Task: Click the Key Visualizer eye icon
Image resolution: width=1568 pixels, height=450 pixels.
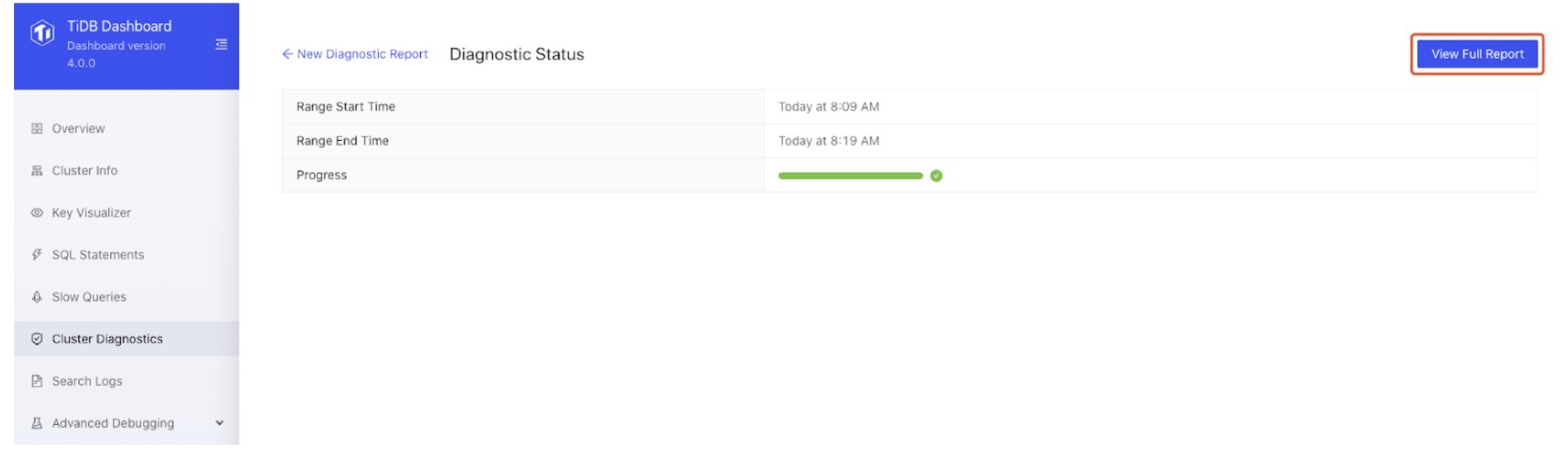Action: 37,213
